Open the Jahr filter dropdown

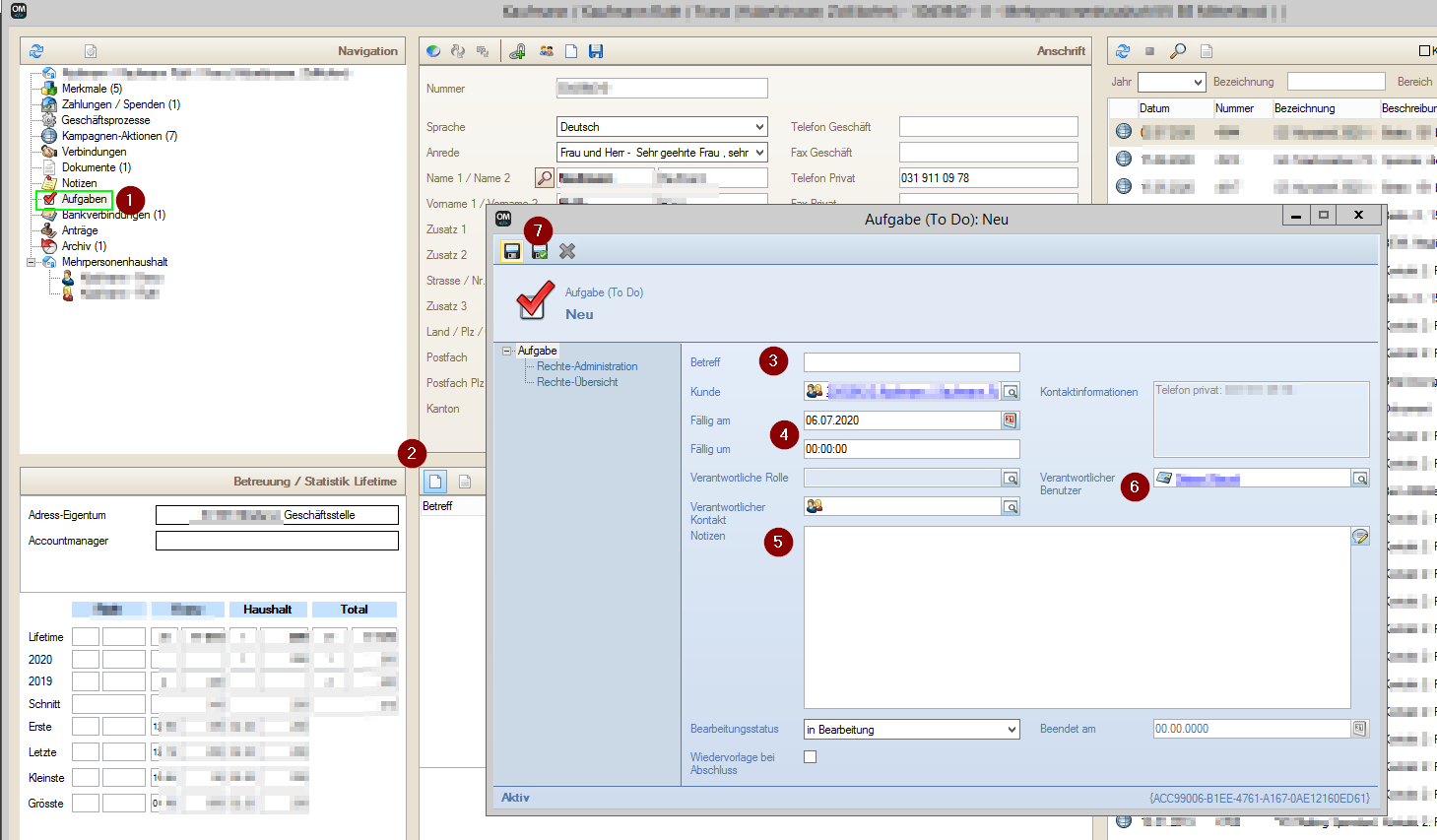click(x=1198, y=83)
